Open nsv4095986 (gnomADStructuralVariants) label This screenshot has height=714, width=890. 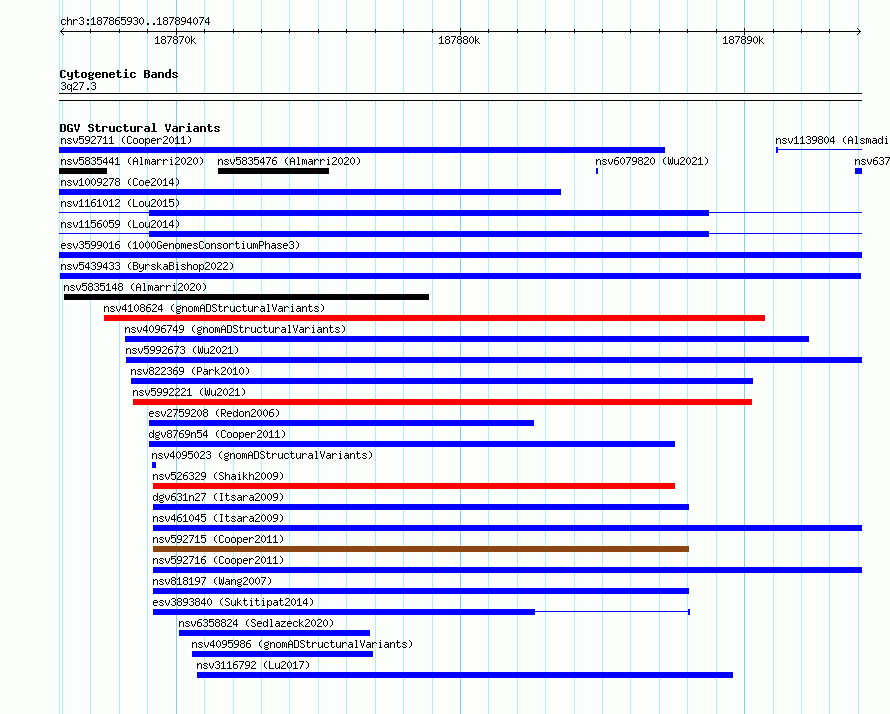tap(302, 644)
